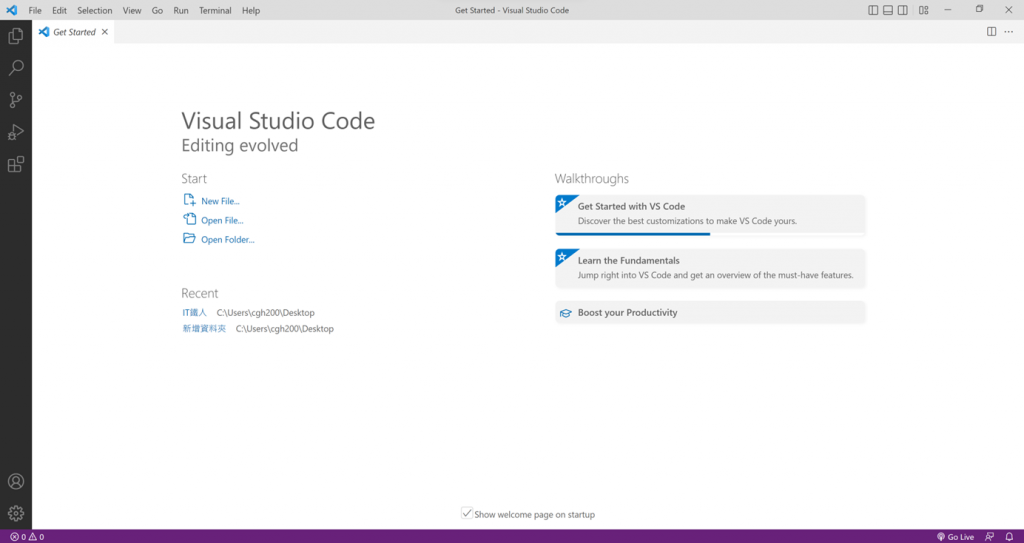Click the New File document icon

tap(189, 200)
